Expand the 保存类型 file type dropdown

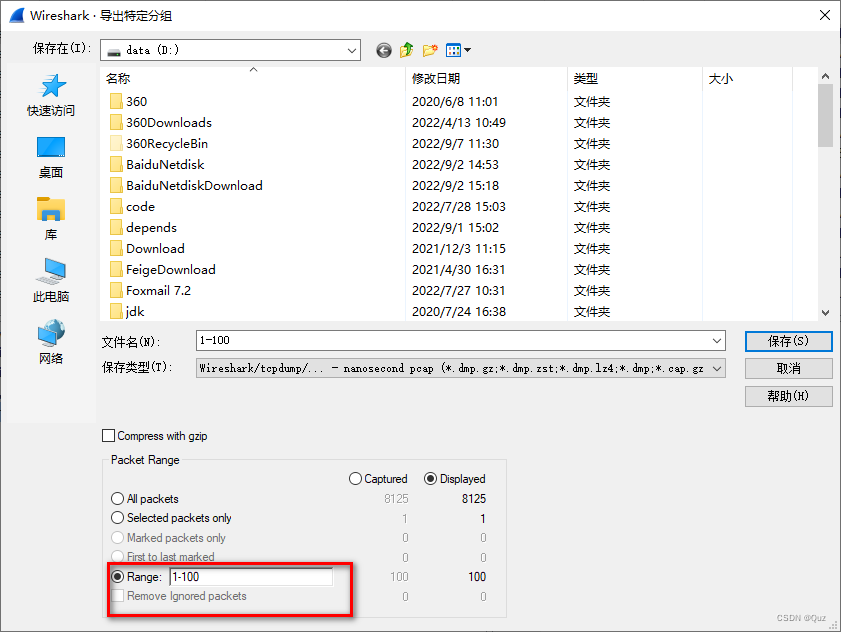[x=717, y=369]
